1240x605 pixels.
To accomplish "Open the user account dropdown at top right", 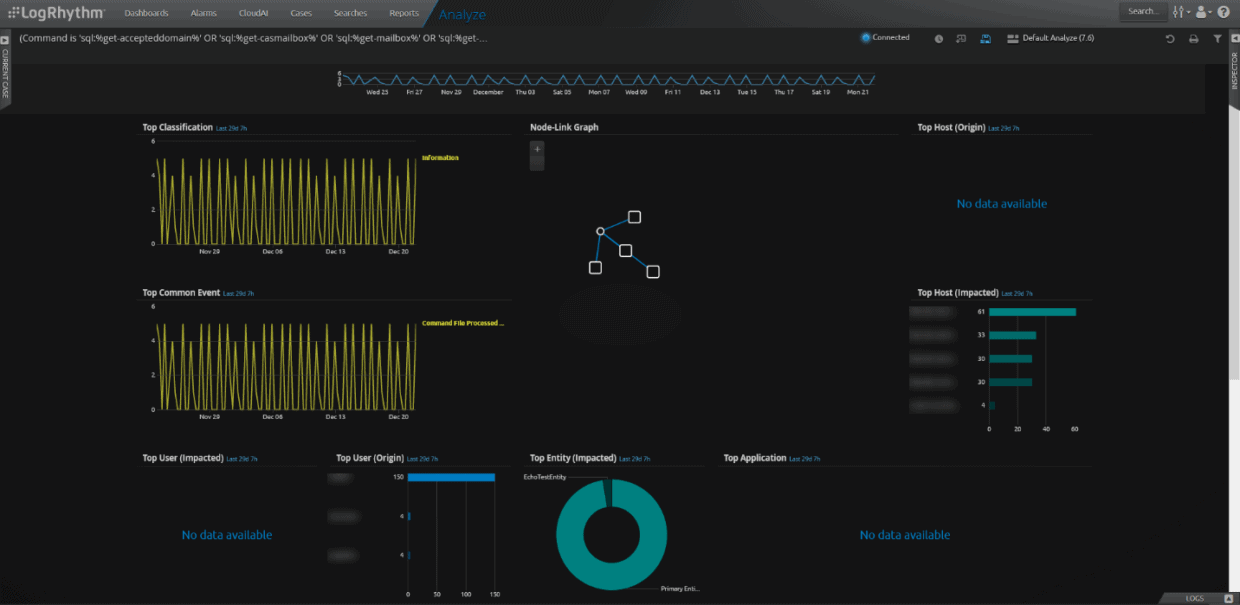I will point(1202,12).
